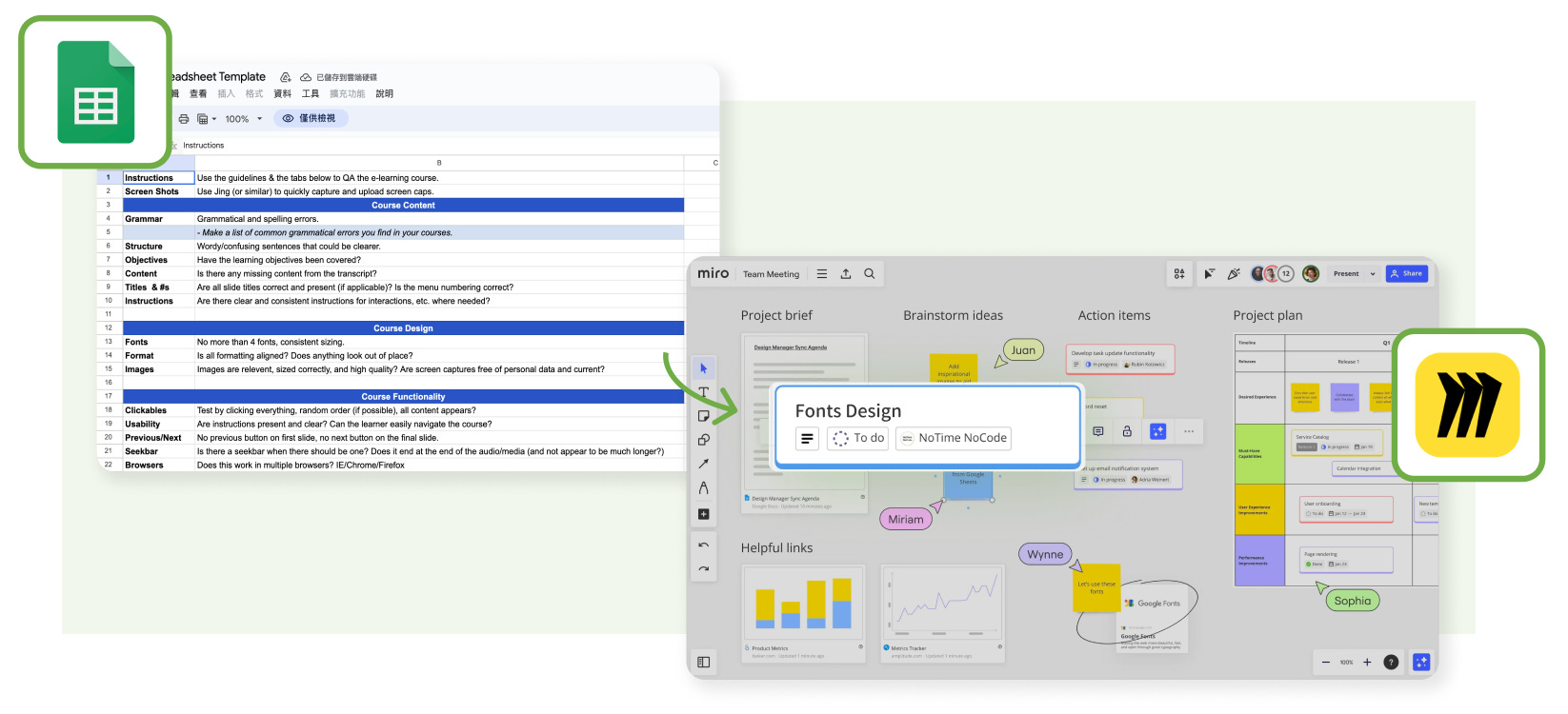Open the 資料 menu in Sheets
Screen dimensions: 1568x714
coord(282,94)
